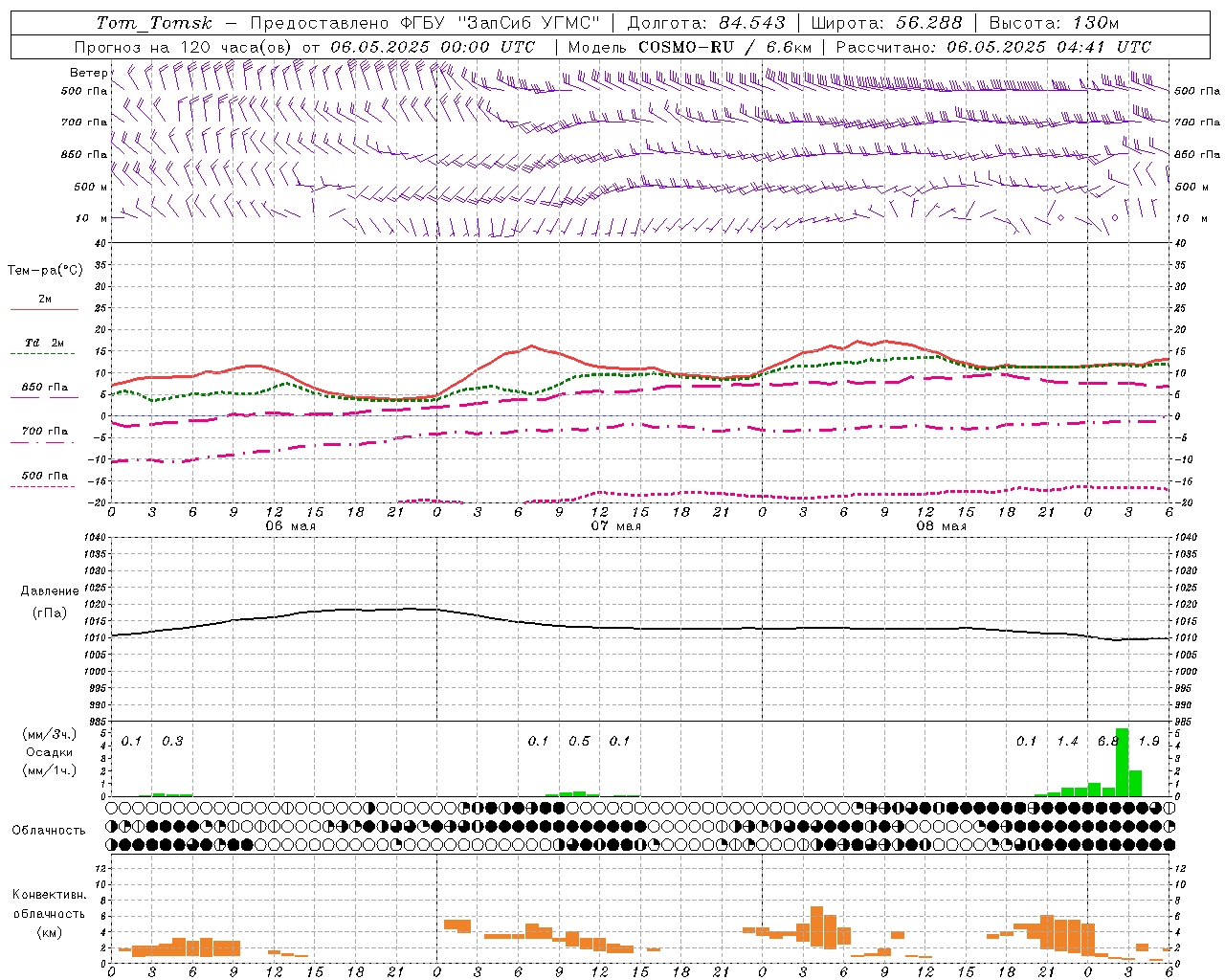Click the (мм/3ч.) precipitation unit label
1225x980 pixels.
point(49,734)
